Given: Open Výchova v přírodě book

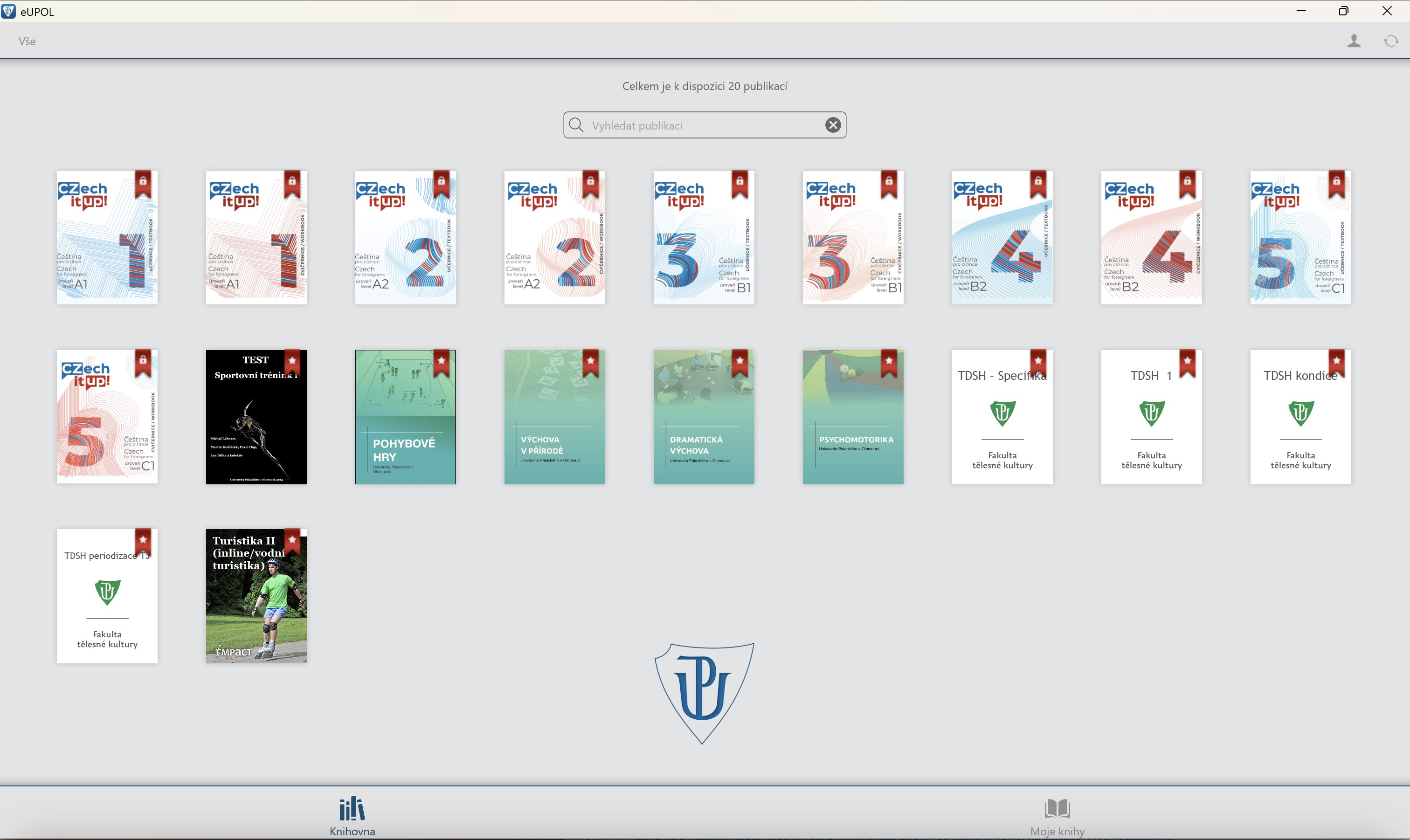Looking at the screenshot, I should pyautogui.click(x=554, y=417).
